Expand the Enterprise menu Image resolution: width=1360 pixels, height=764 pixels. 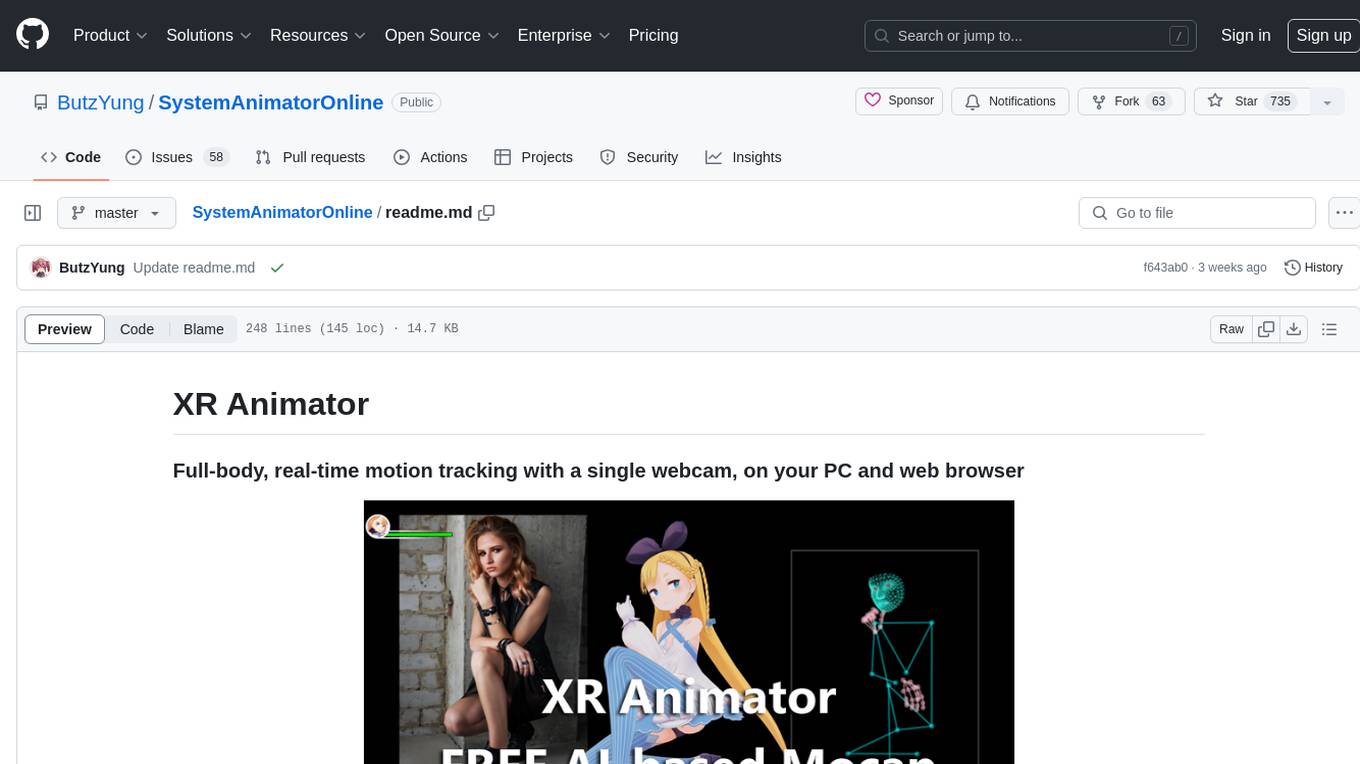click(564, 35)
